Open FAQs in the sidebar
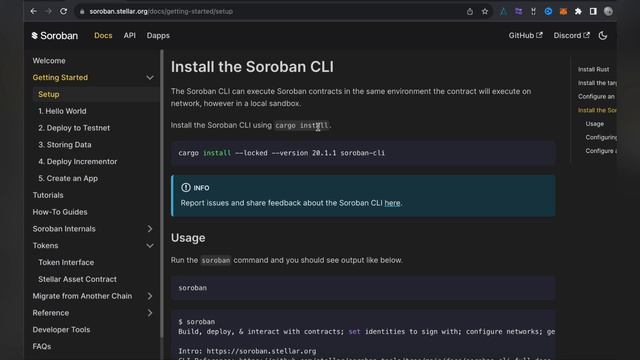The height and width of the screenshot is (360, 640). click(42, 347)
